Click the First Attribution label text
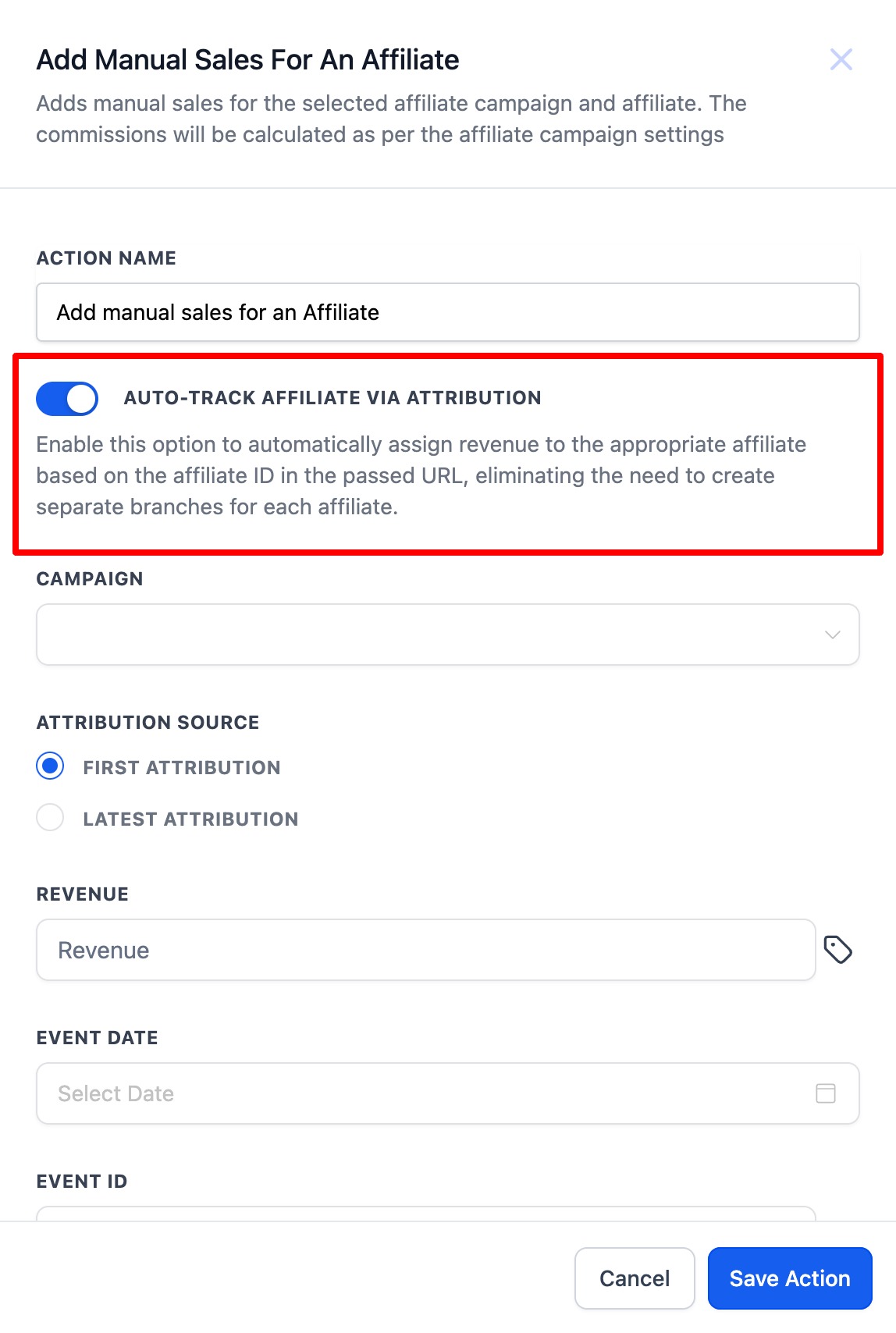Screen dimensions: 896x1333 pos(182,767)
